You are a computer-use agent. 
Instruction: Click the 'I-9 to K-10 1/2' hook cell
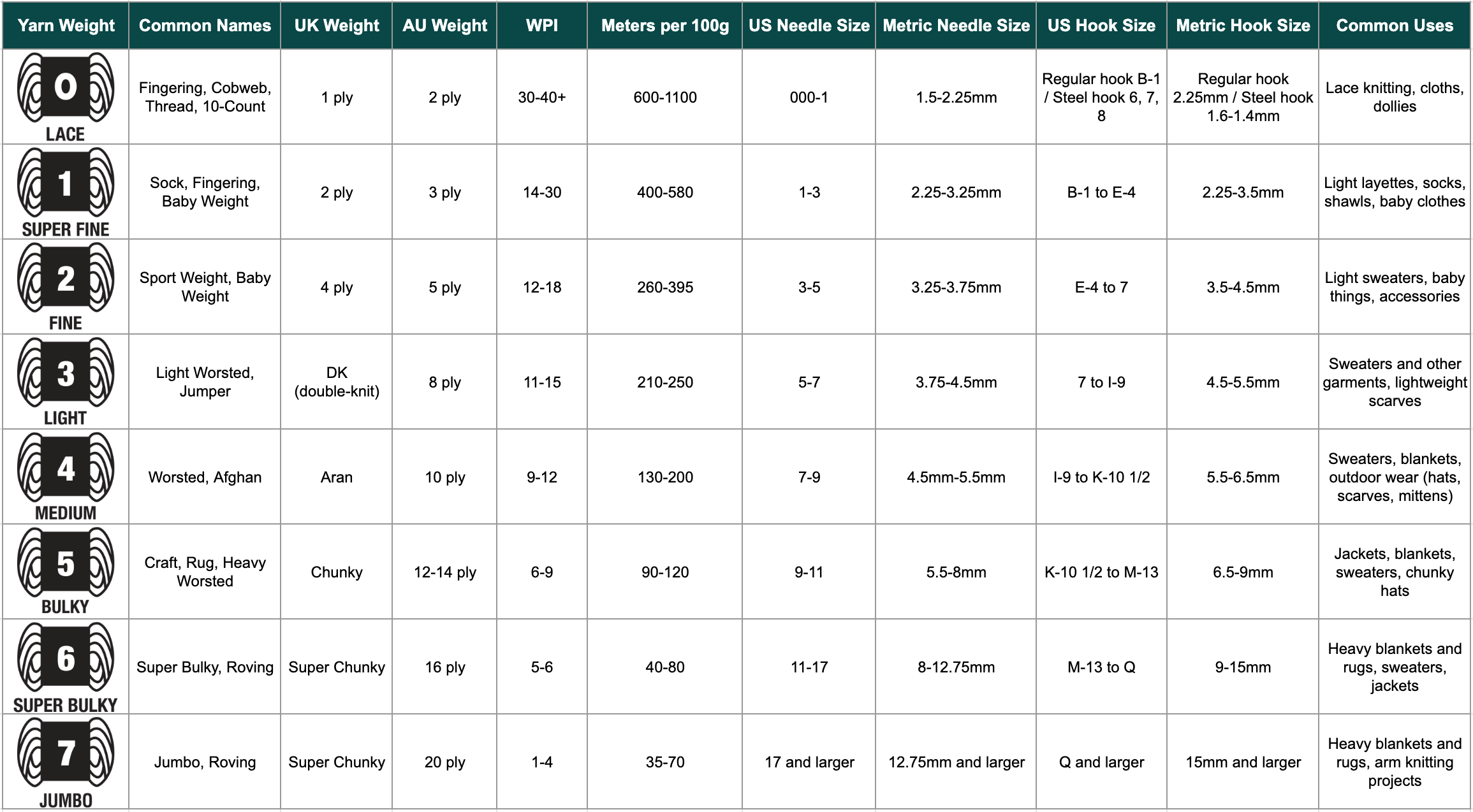[1101, 477]
